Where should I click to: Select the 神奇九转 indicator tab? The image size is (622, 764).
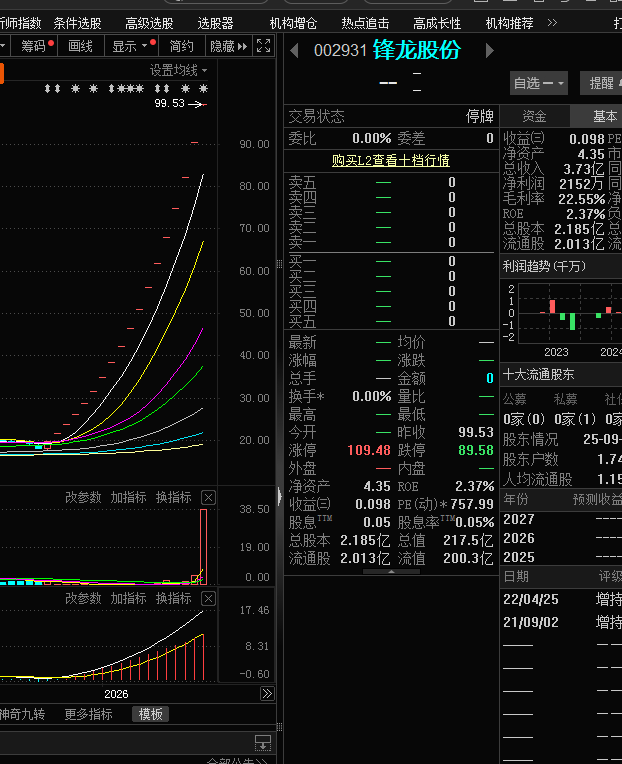(22, 714)
